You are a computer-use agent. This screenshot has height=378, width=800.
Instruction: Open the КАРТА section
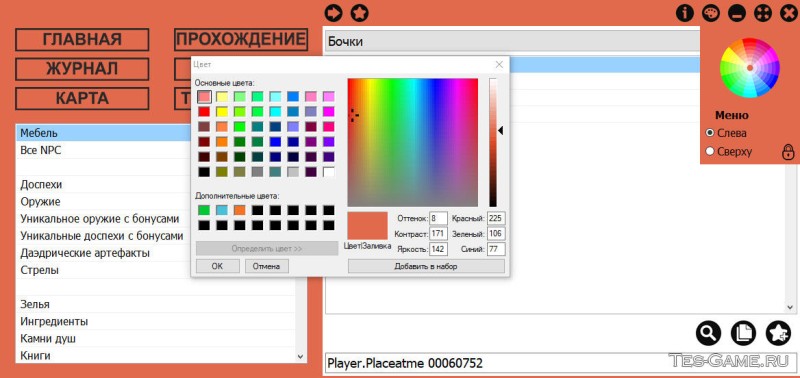pos(82,98)
